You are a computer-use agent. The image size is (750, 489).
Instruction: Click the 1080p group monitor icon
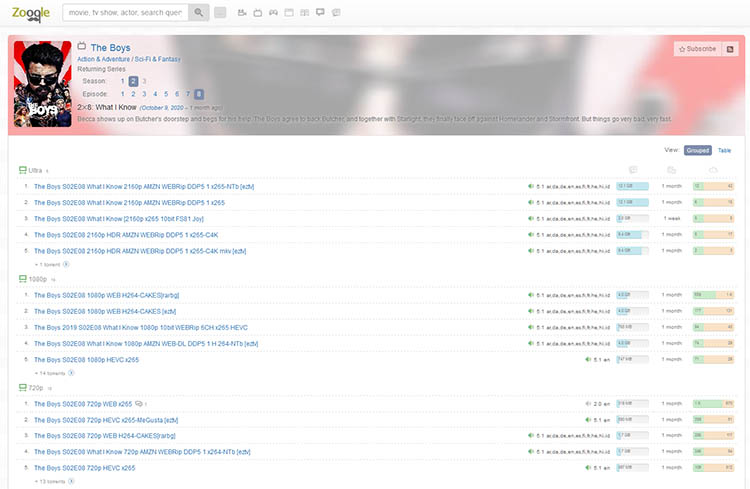[22, 278]
